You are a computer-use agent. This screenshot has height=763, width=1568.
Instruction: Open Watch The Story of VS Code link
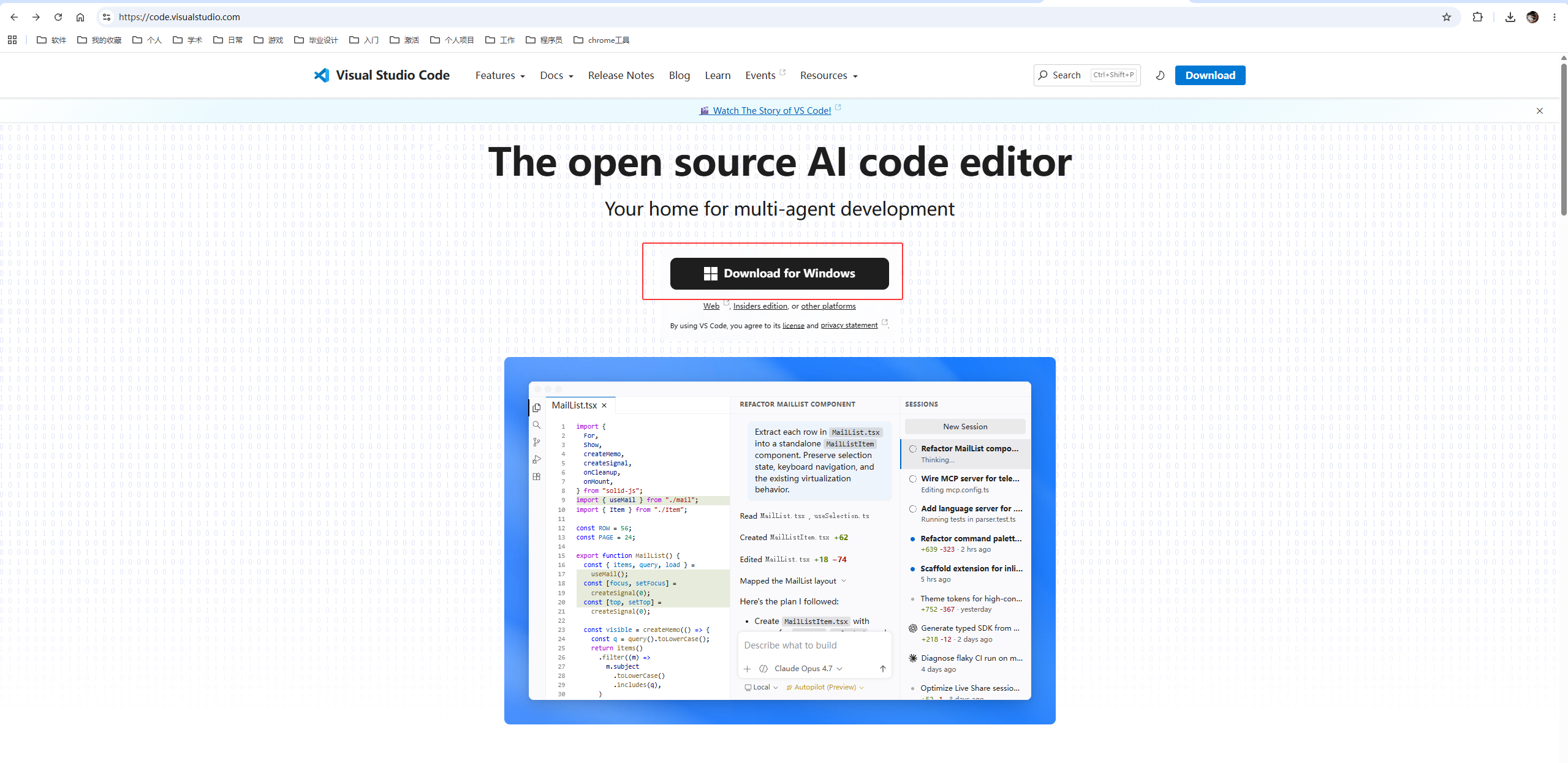coord(771,111)
